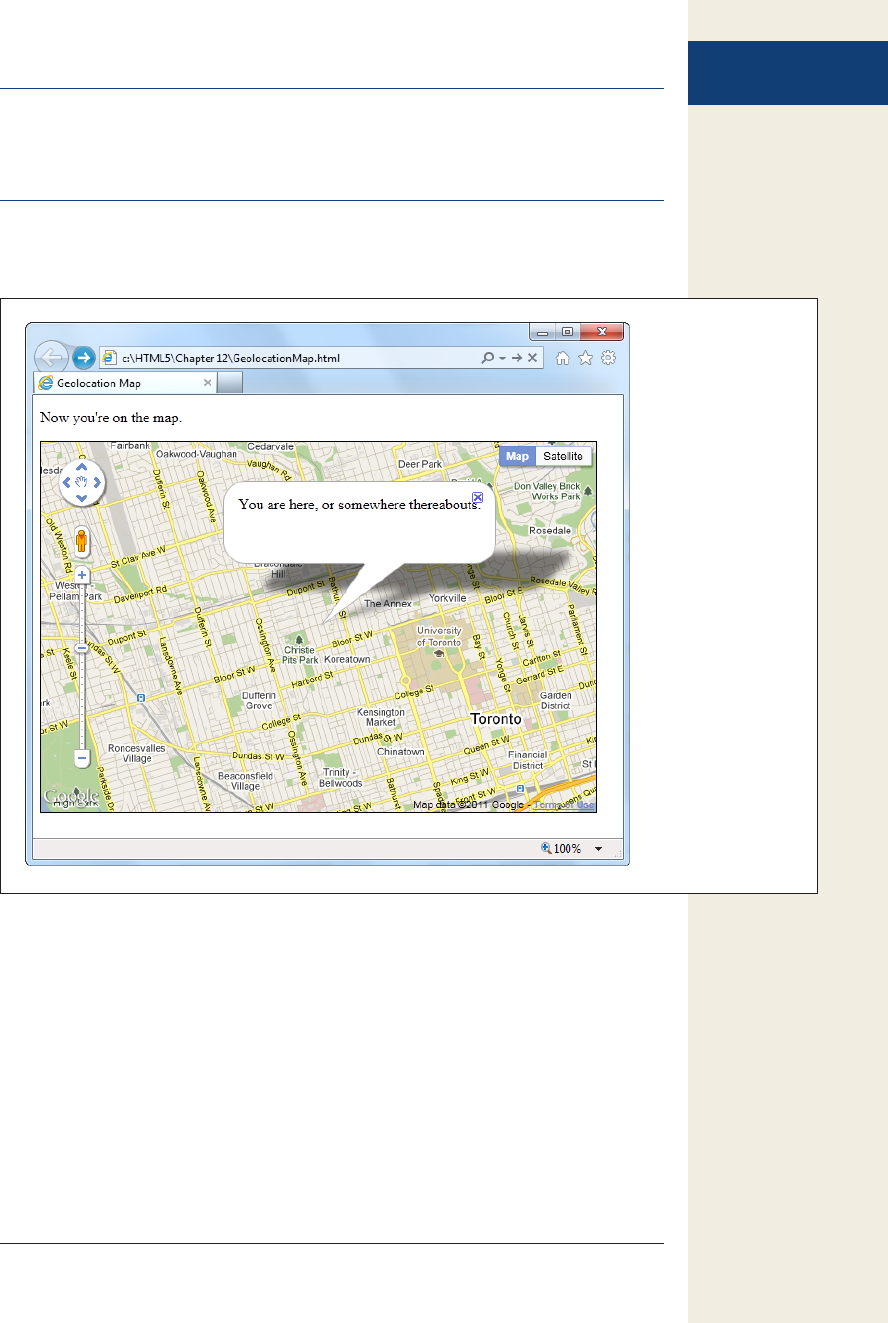
Task: Click the Roncesvalles Village map label
Action: pos(137,752)
